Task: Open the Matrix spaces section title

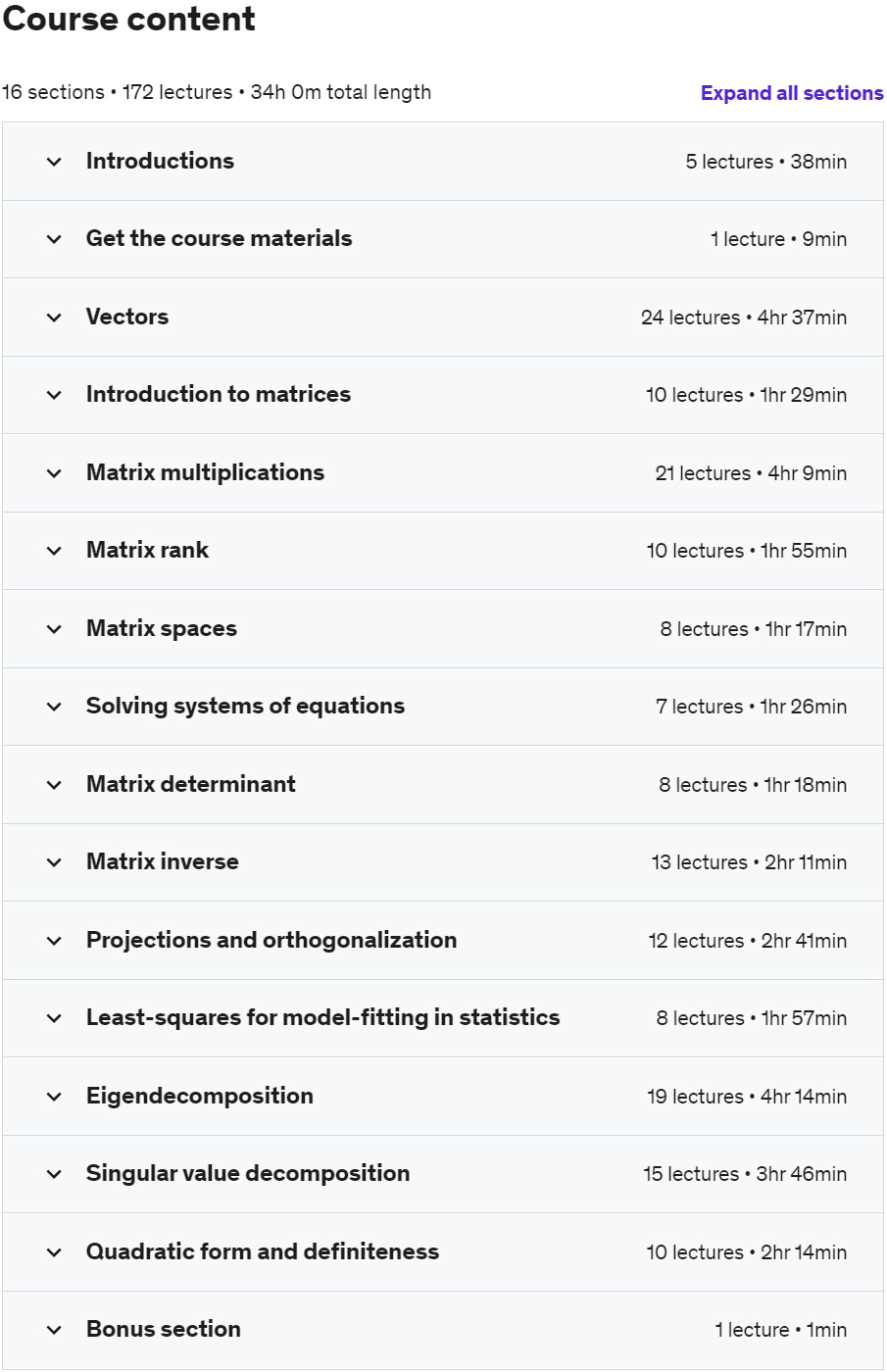Action: [161, 628]
